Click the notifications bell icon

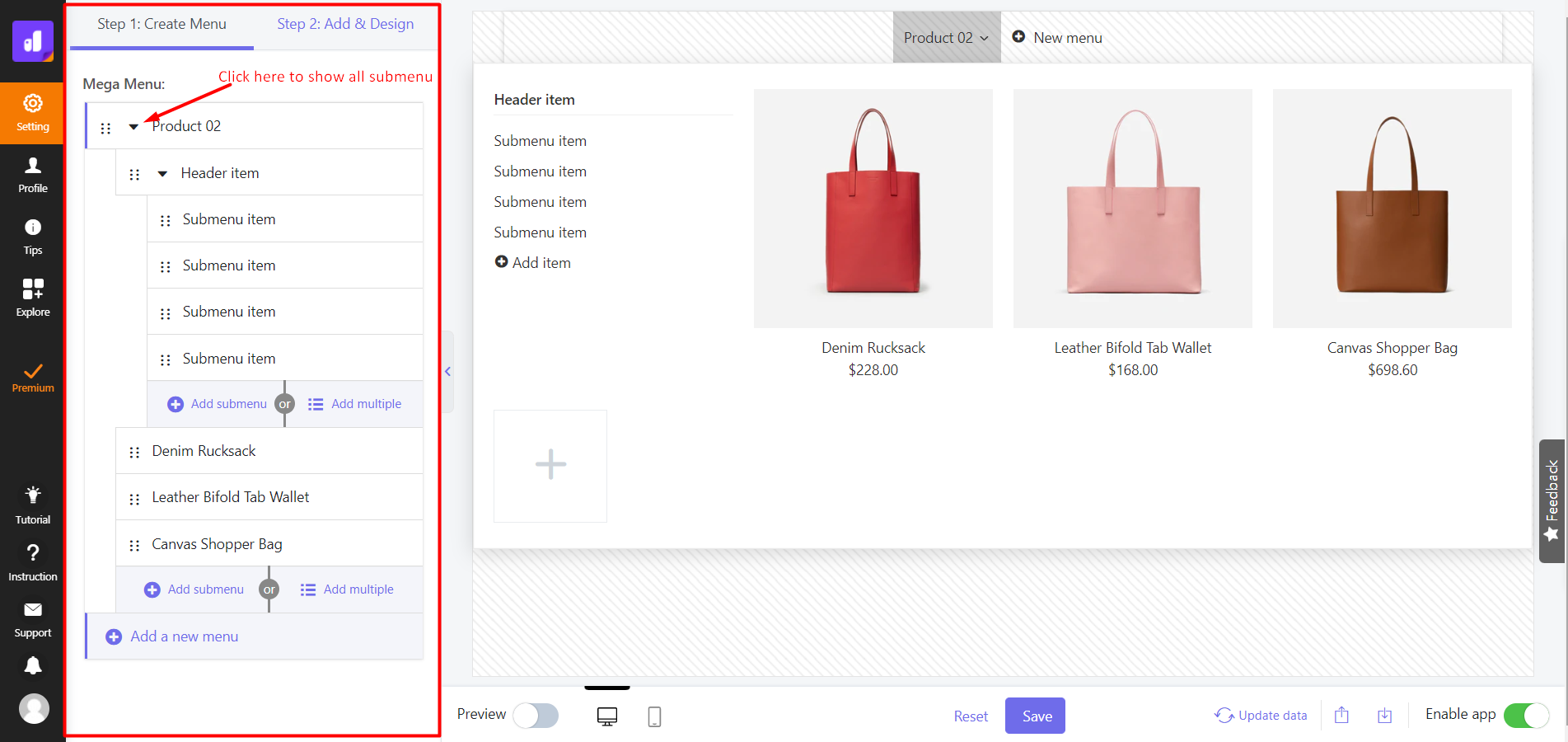[x=33, y=665]
